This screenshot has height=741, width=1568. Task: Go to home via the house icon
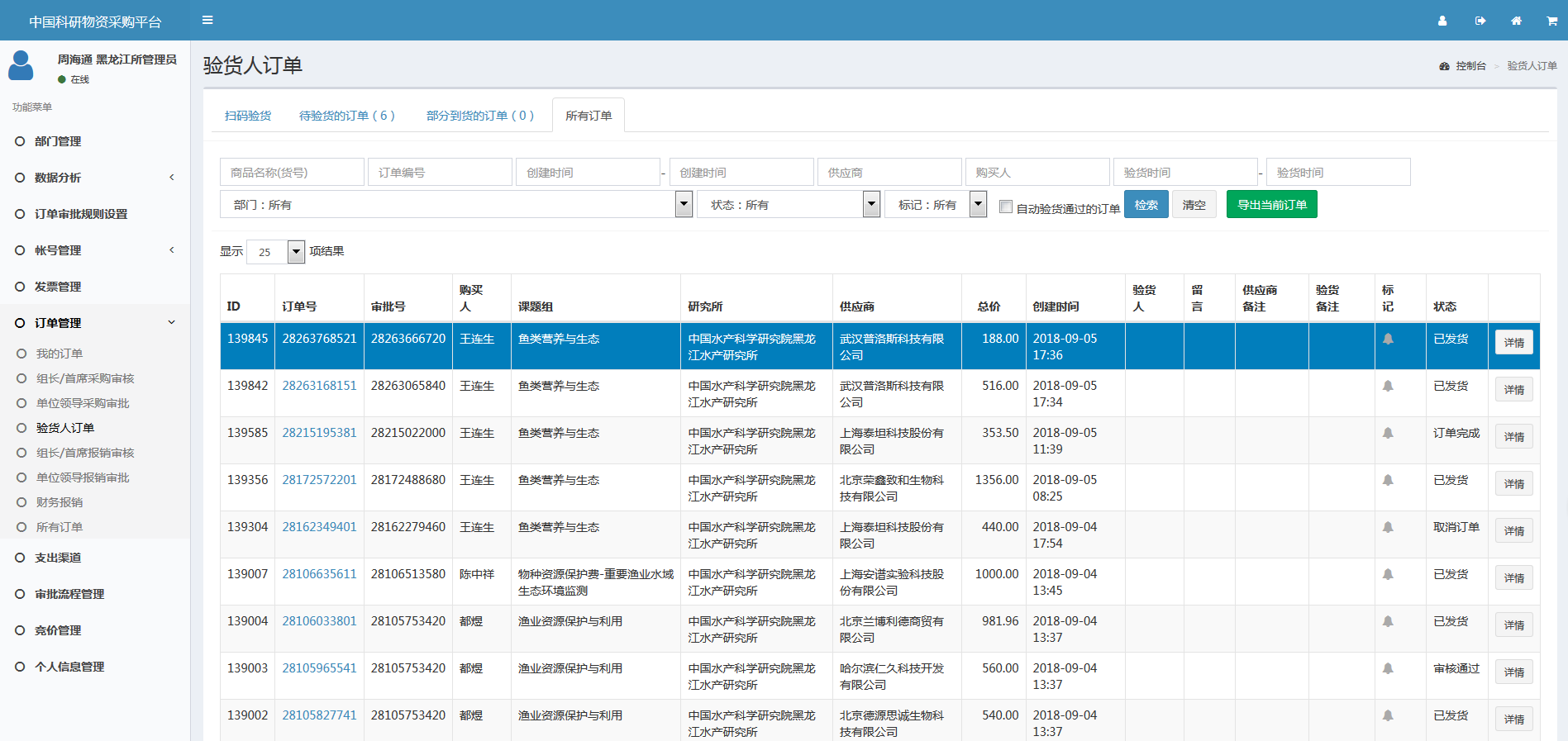(1516, 21)
